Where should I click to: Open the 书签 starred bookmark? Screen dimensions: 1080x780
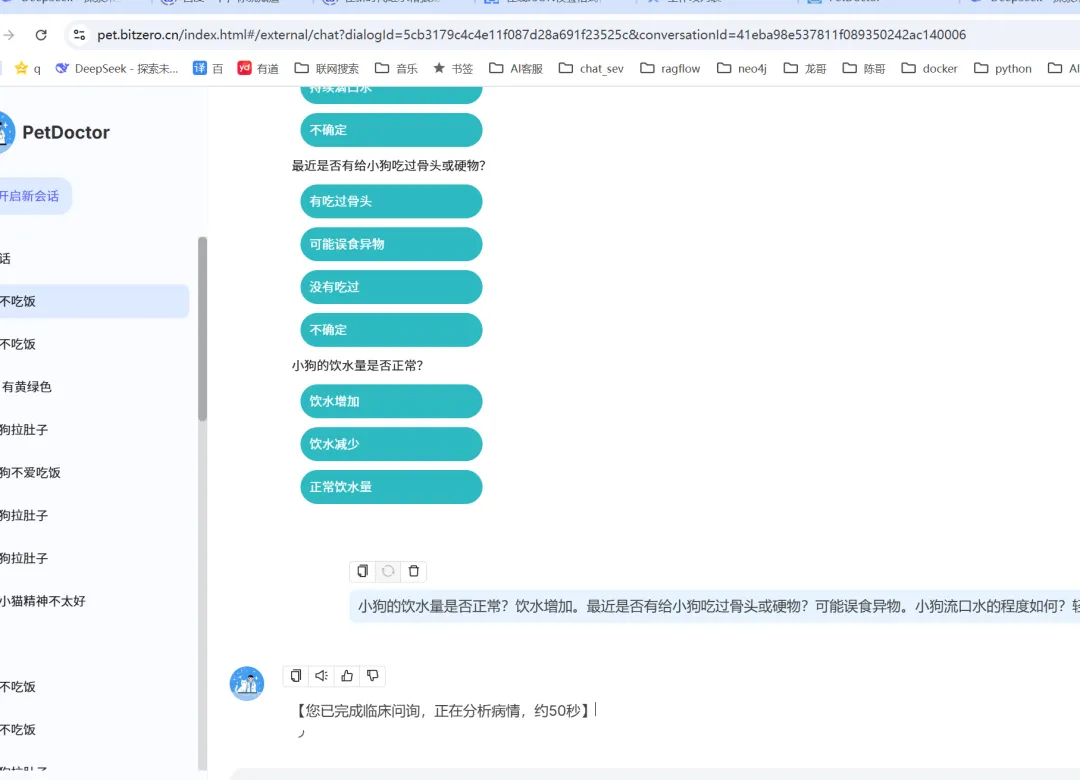453,68
